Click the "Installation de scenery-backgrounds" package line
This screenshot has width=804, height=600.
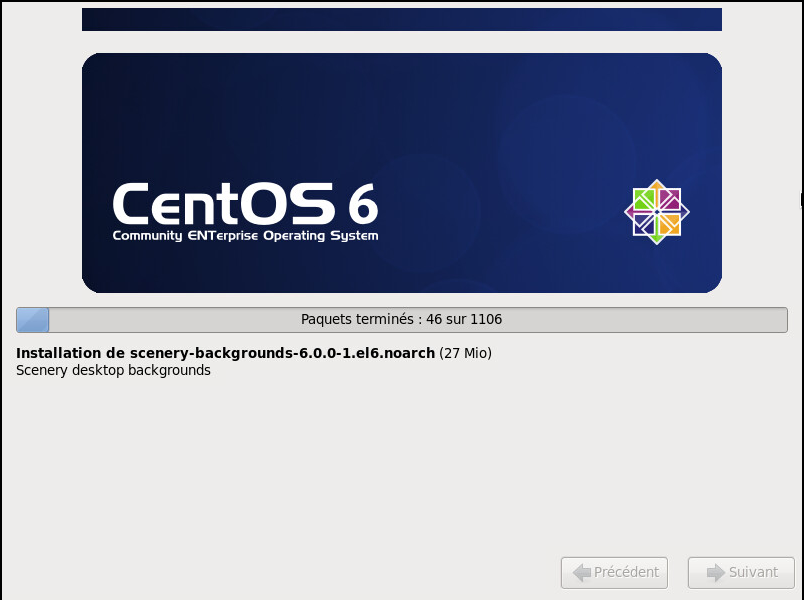pyautogui.click(x=226, y=353)
